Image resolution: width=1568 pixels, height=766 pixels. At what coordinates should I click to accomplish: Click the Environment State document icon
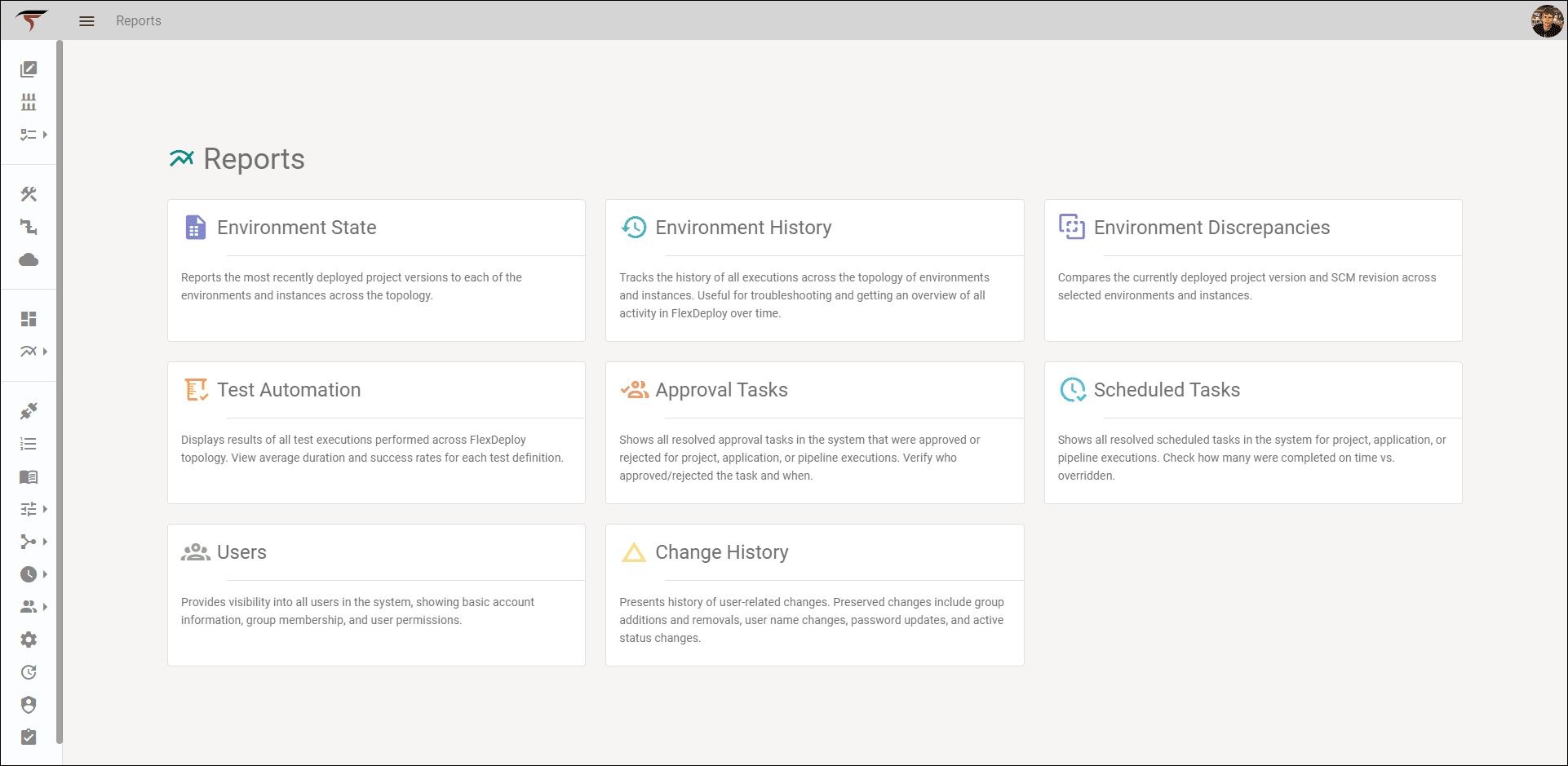point(195,227)
